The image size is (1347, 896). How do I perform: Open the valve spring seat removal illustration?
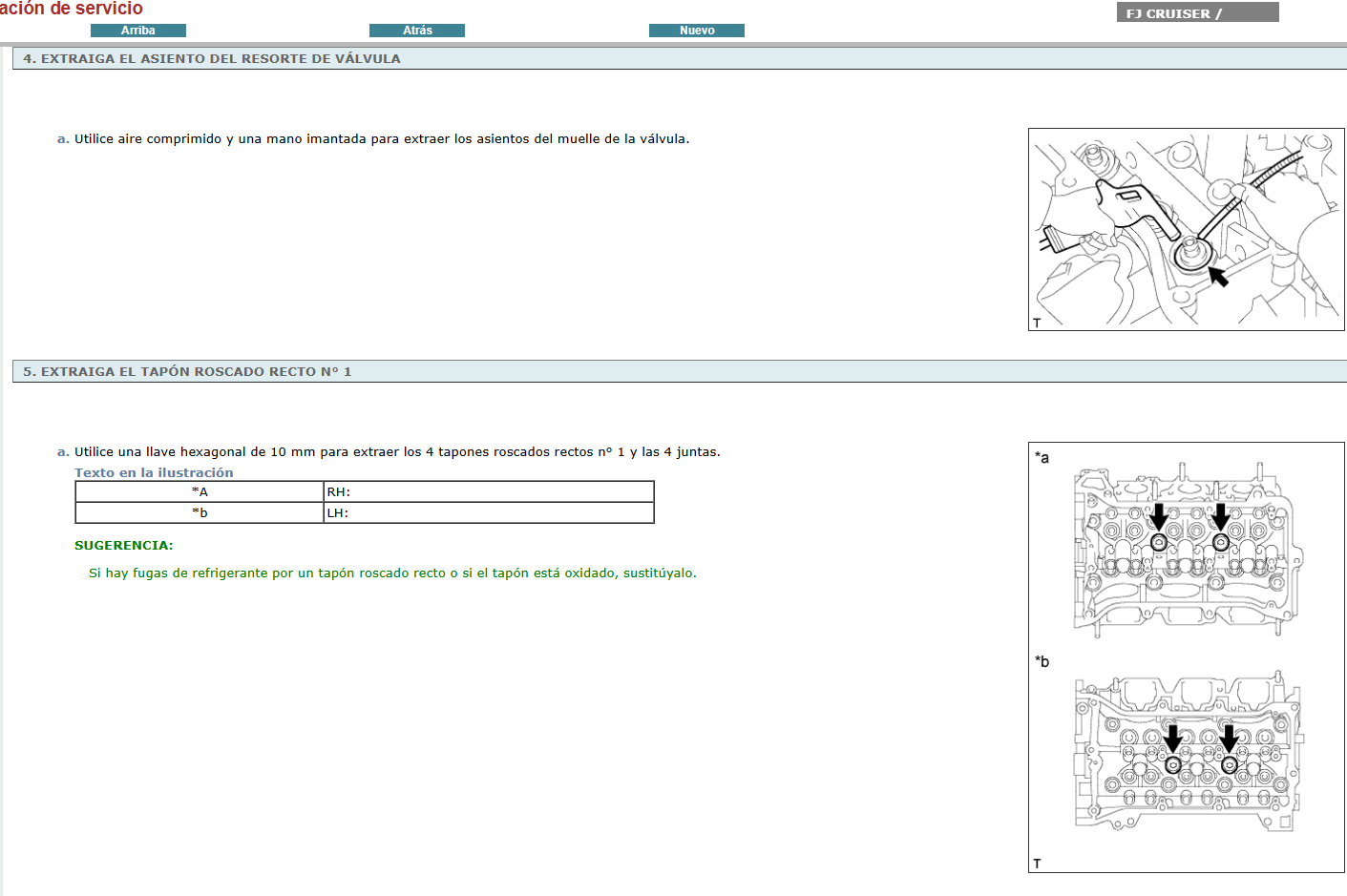(1186, 230)
